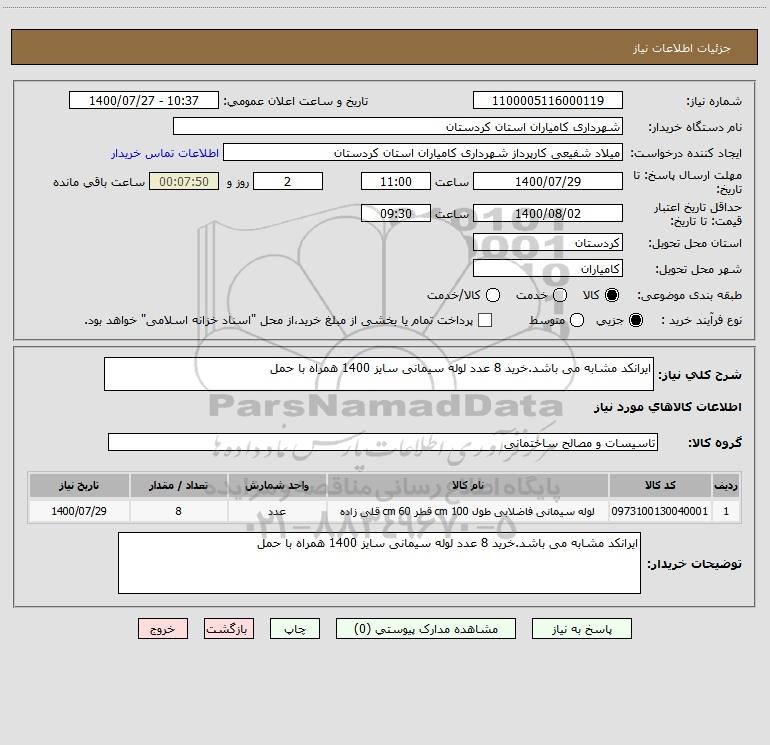Click the buyer organization name field

[x=398, y=126]
